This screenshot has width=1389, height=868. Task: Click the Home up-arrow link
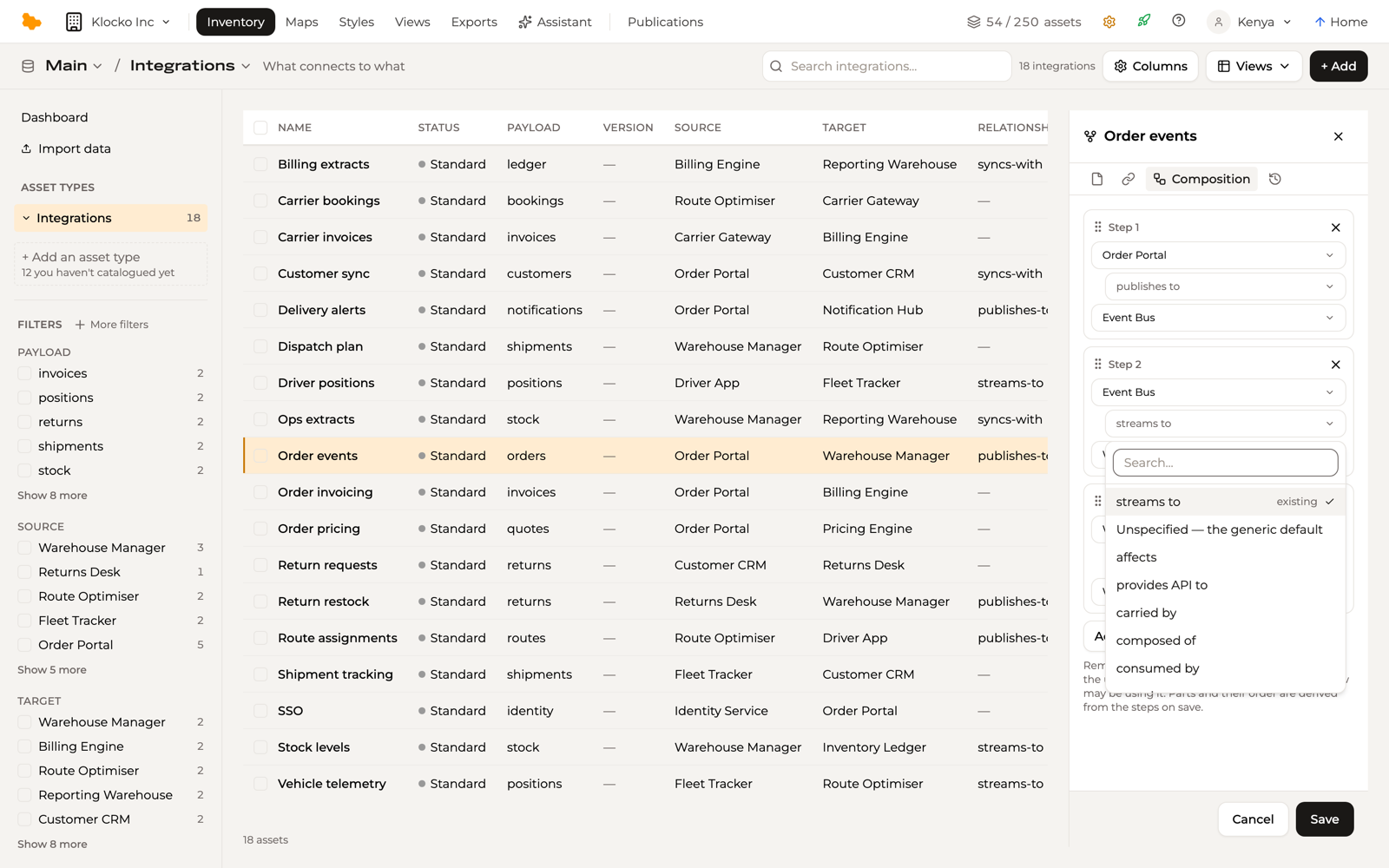pos(1340,22)
